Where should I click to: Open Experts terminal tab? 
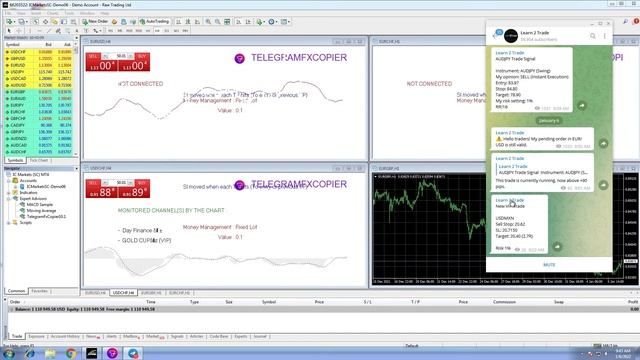[240, 336]
